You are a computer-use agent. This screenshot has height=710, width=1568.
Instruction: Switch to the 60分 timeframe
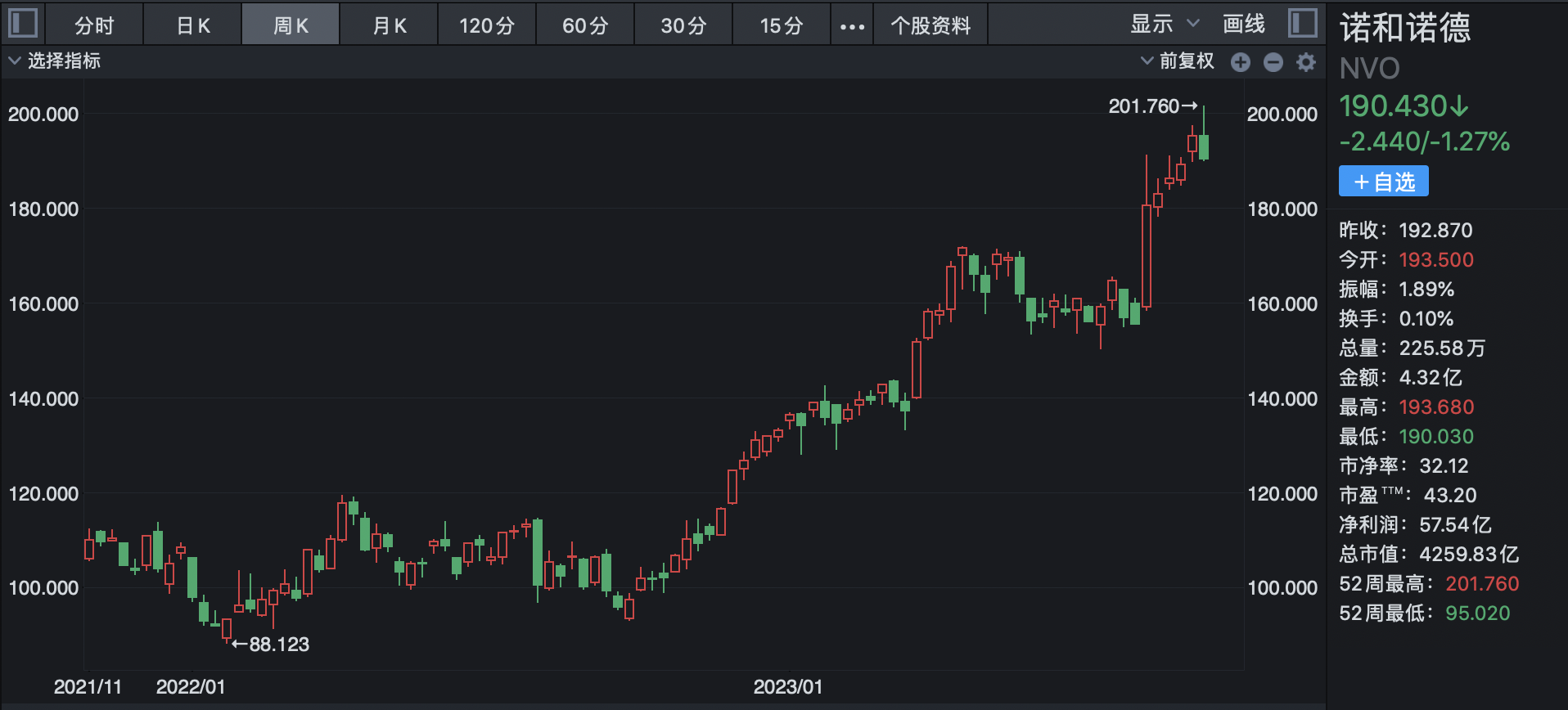pyautogui.click(x=585, y=25)
